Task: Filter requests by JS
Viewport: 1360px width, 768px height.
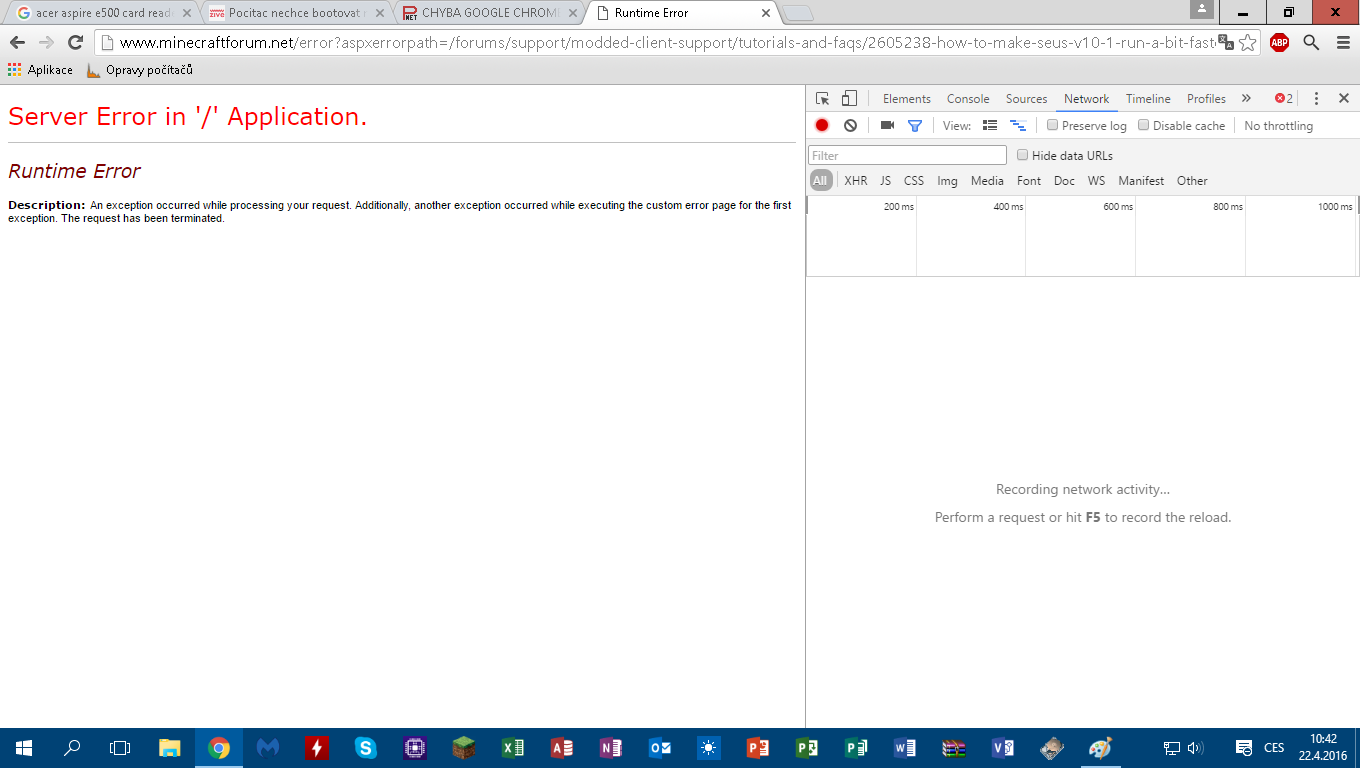Action: (x=886, y=181)
